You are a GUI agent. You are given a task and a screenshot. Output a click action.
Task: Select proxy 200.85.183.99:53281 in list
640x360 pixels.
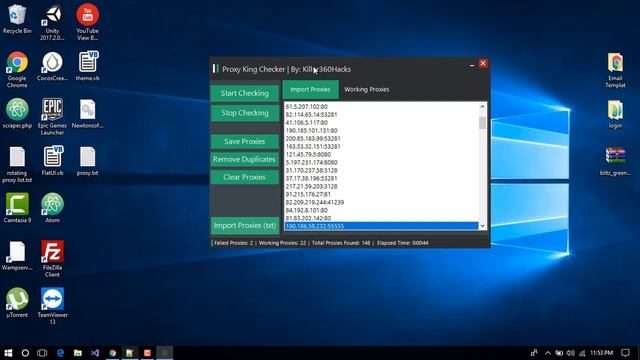point(381,138)
